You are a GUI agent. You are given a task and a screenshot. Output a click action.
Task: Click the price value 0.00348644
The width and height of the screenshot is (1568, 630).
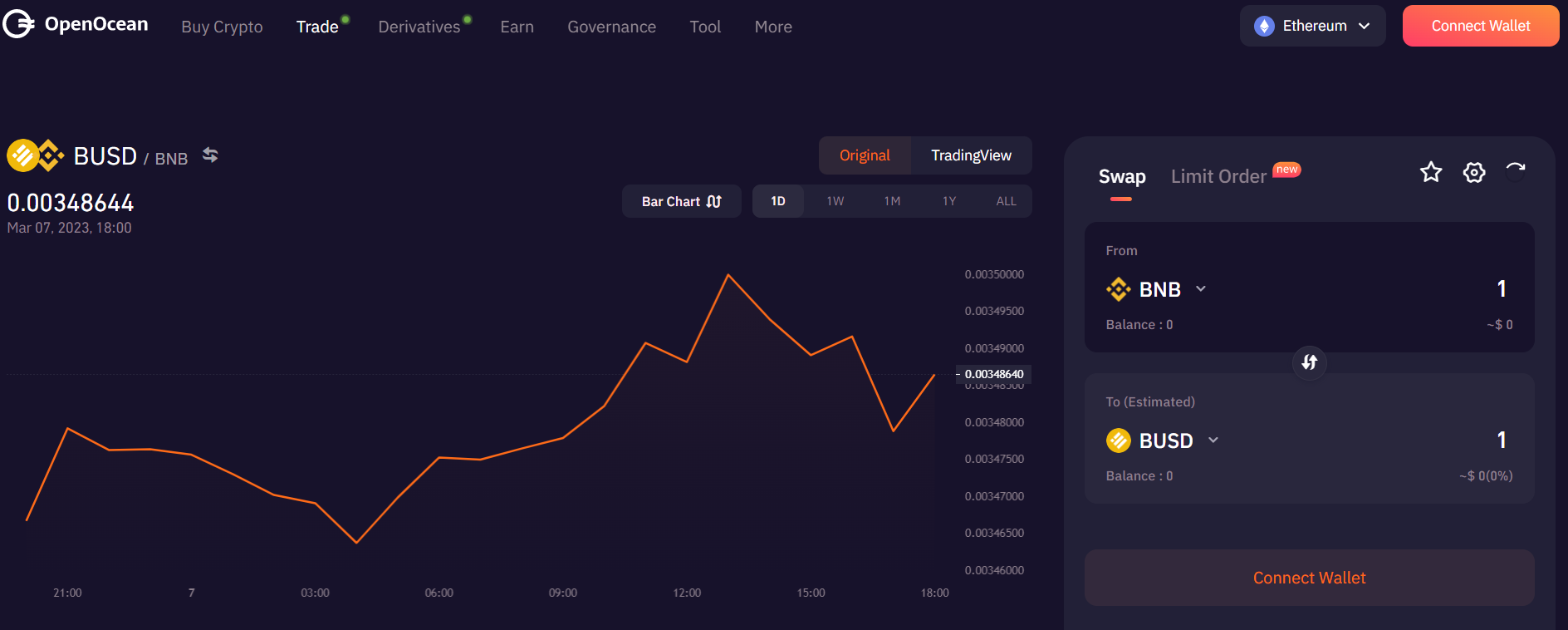tap(71, 203)
